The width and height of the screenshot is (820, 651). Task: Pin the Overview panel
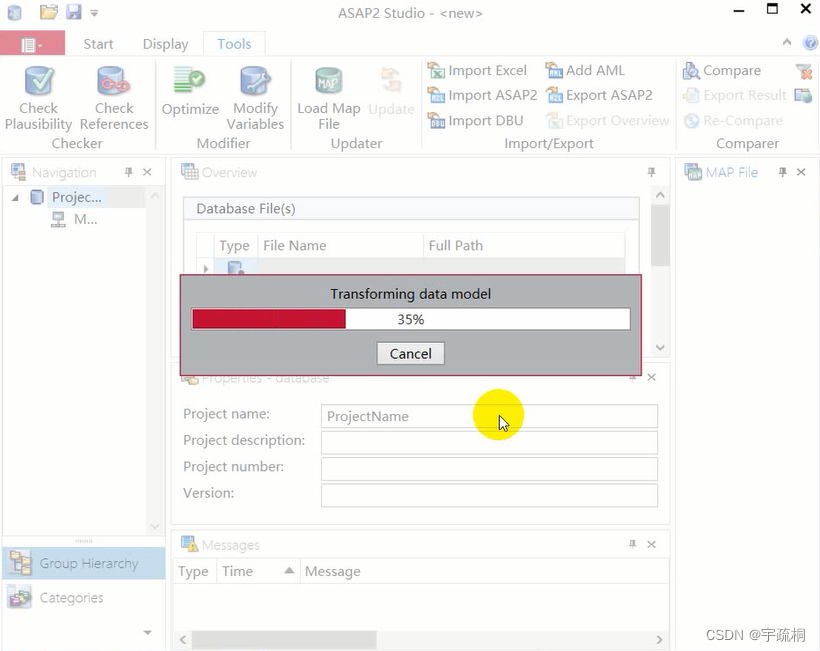pyautogui.click(x=652, y=172)
